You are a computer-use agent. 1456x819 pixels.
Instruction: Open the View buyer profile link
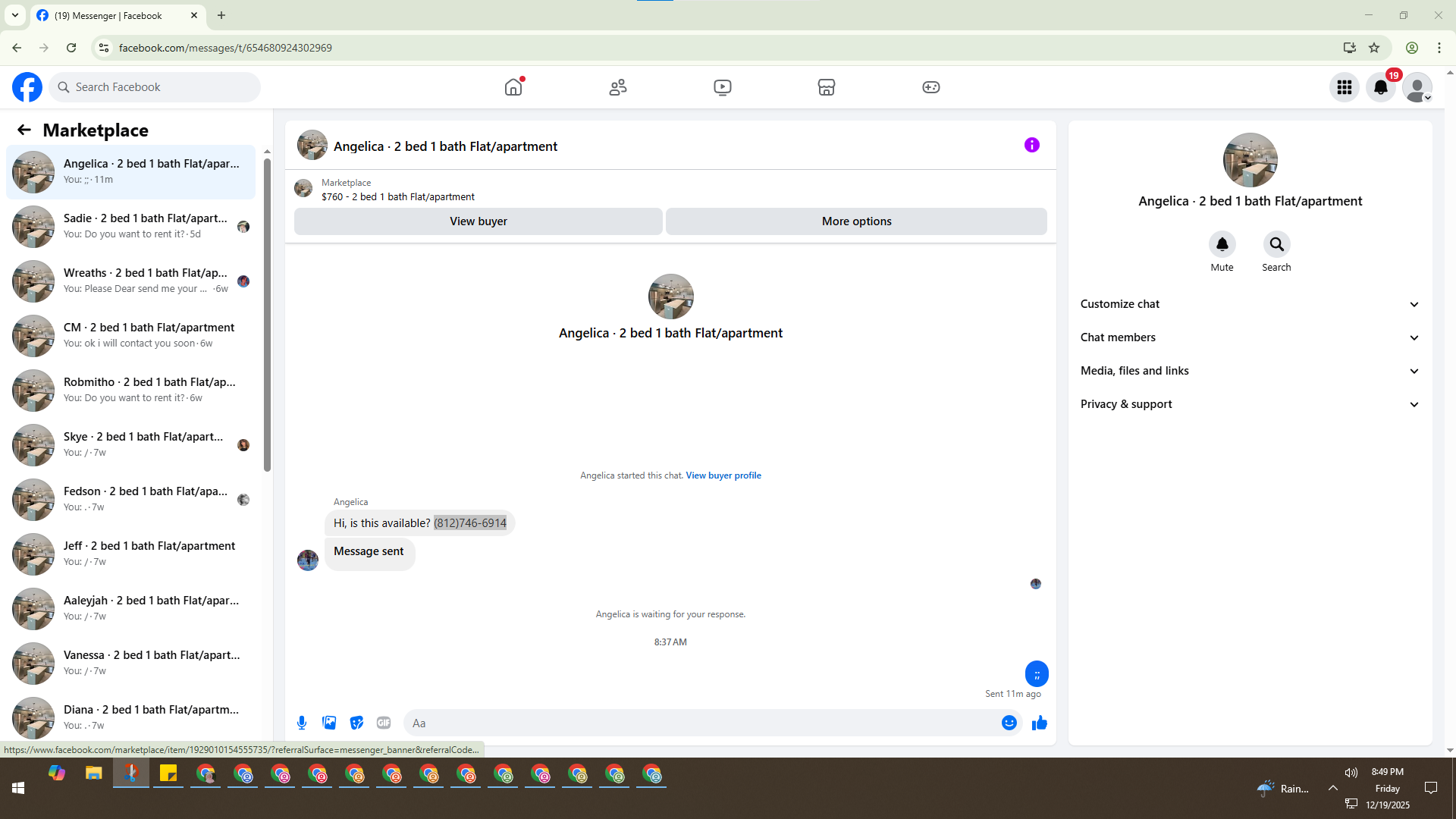pos(723,475)
